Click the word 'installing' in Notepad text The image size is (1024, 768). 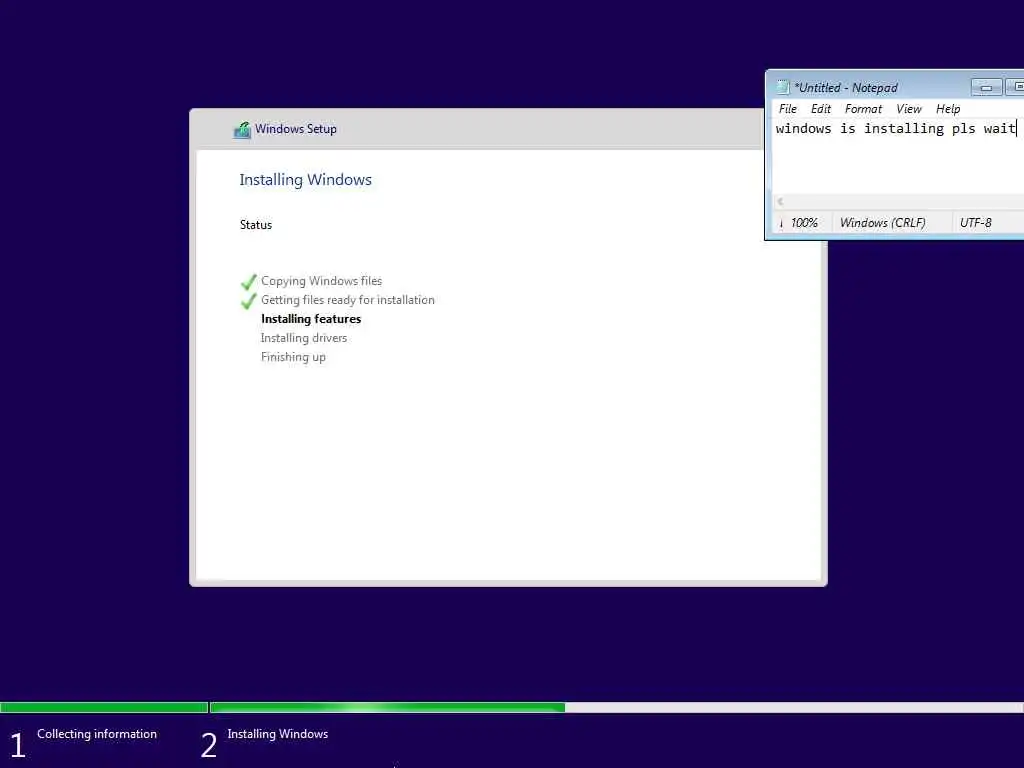[x=904, y=129]
